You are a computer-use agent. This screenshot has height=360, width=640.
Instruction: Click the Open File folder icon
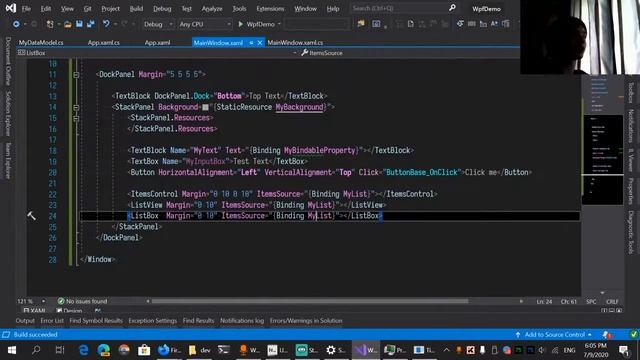tap(68, 24)
